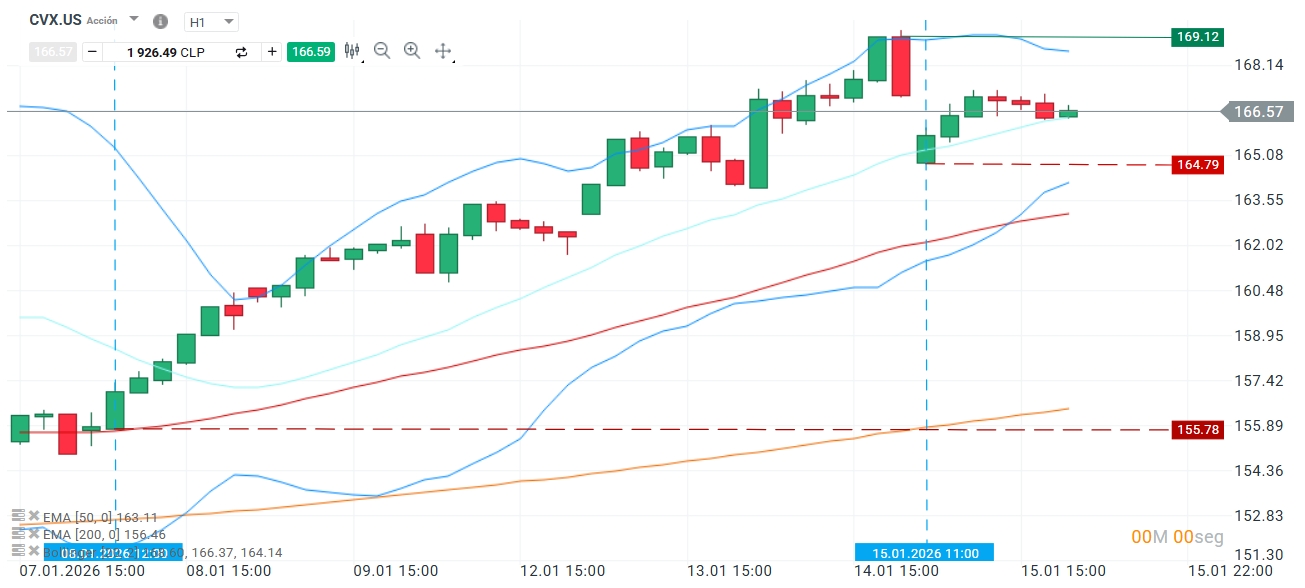Expand the H1 timeframe dropdown
The width and height of the screenshot is (1305, 588).
pyautogui.click(x=211, y=21)
